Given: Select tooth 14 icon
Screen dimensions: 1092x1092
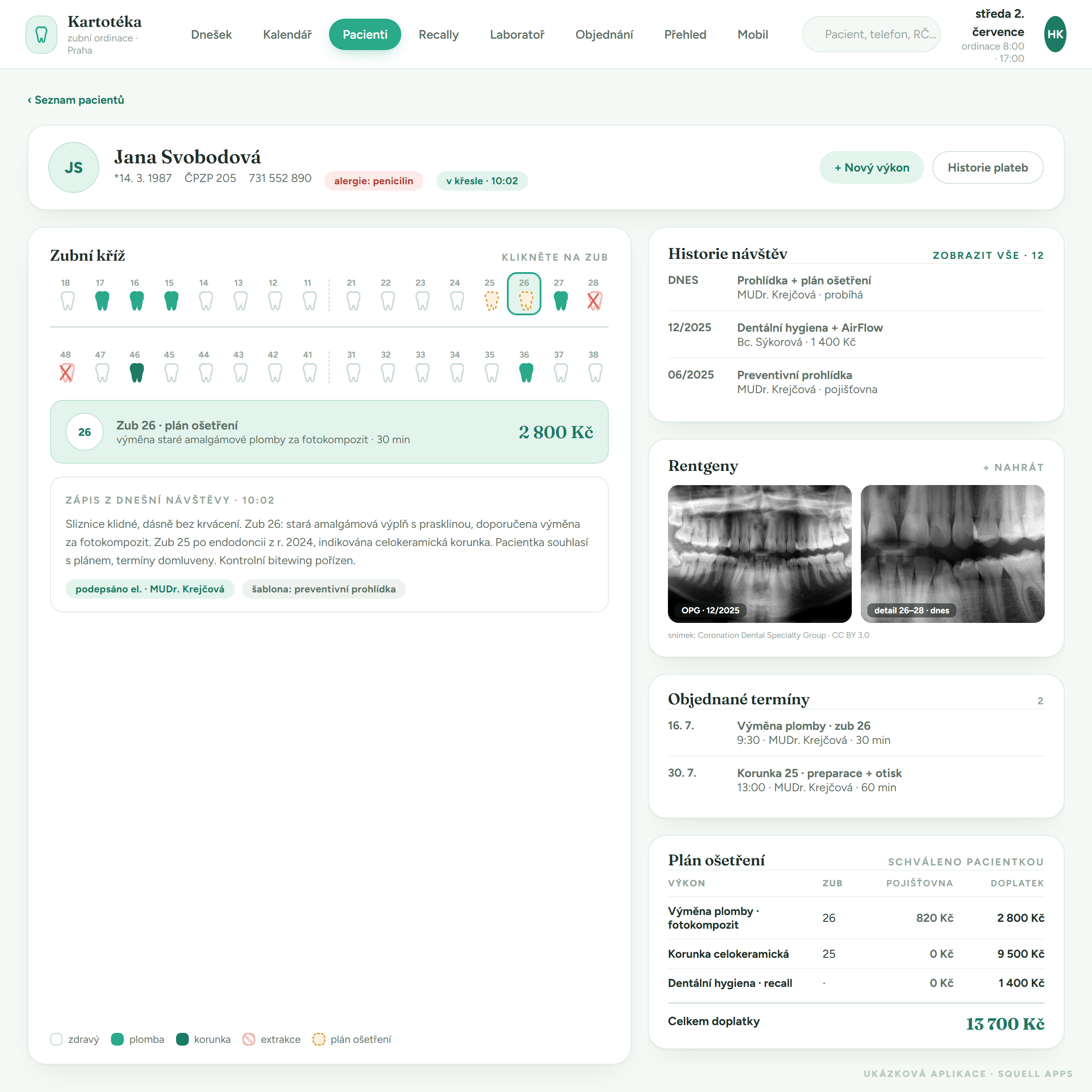Looking at the screenshot, I should [206, 301].
